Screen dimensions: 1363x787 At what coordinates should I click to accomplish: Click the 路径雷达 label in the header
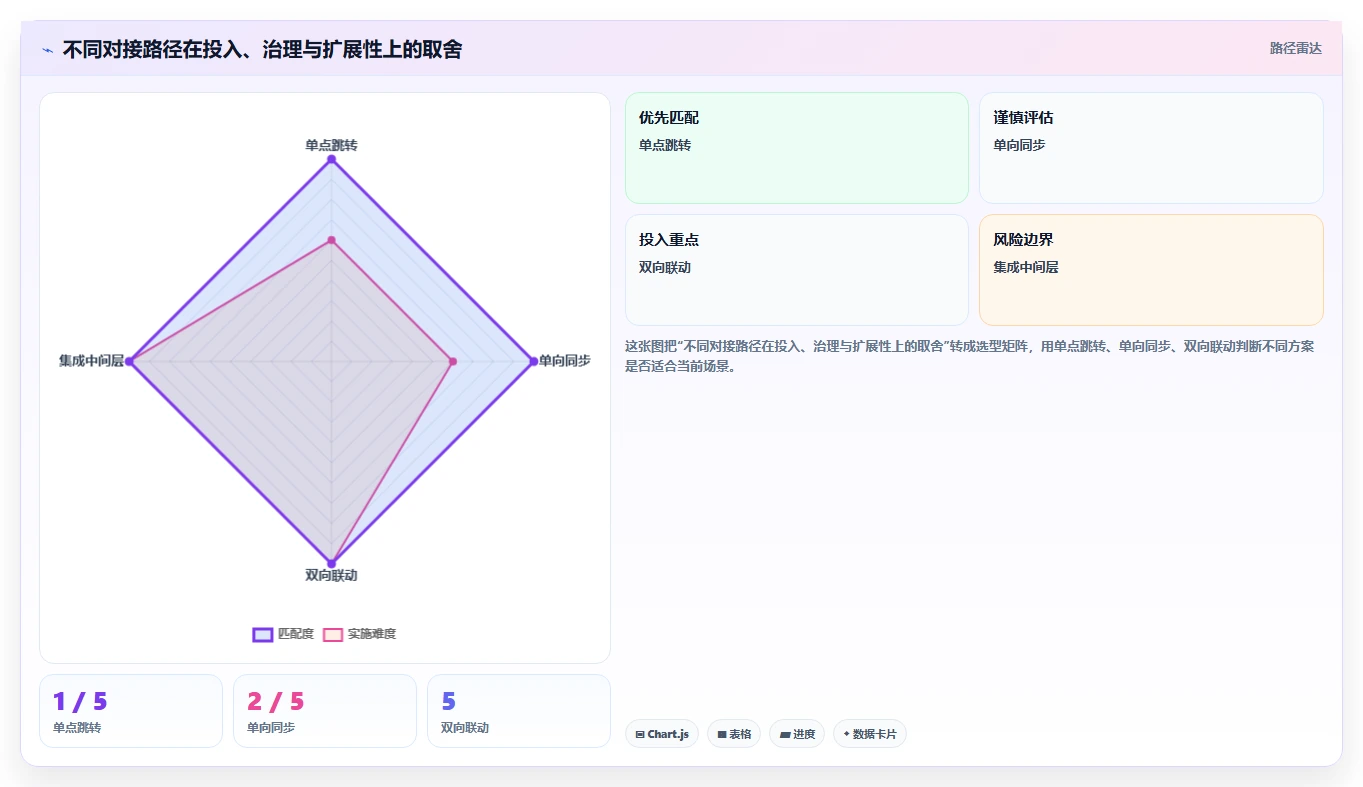coord(1295,48)
